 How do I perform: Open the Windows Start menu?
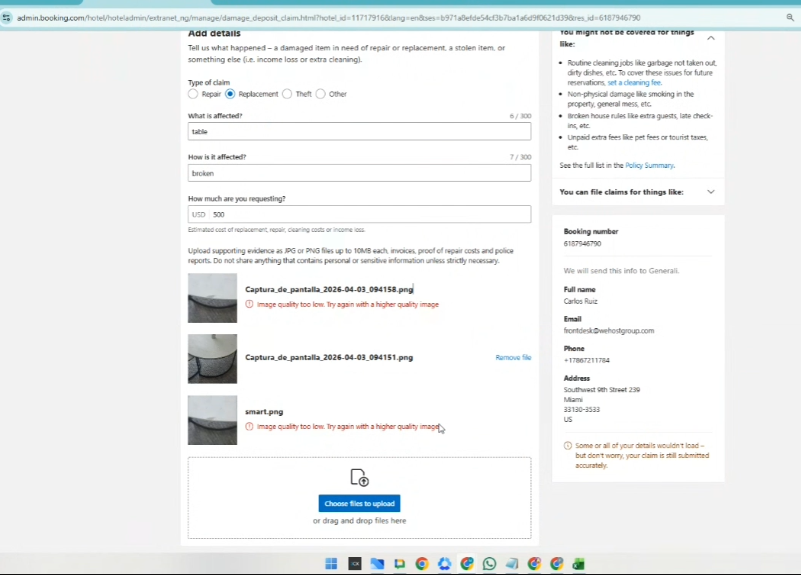(331, 563)
